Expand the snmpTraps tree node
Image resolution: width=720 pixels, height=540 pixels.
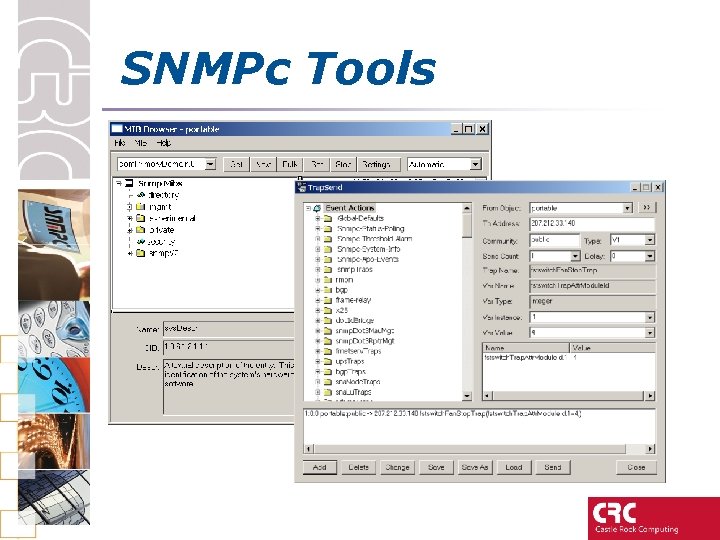click(317, 270)
